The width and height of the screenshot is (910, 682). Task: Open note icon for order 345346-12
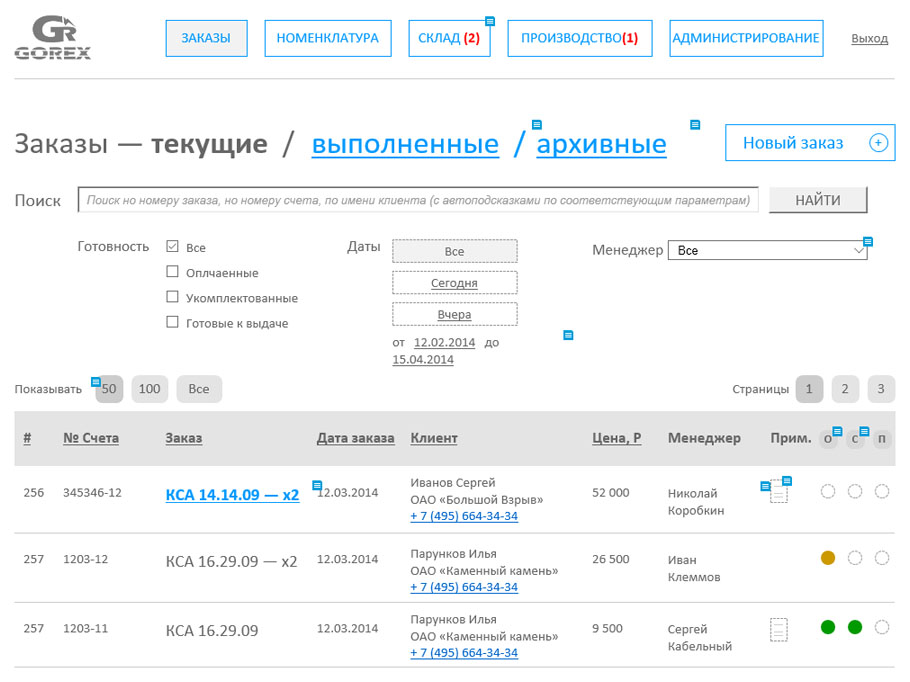pyautogui.click(x=778, y=493)
